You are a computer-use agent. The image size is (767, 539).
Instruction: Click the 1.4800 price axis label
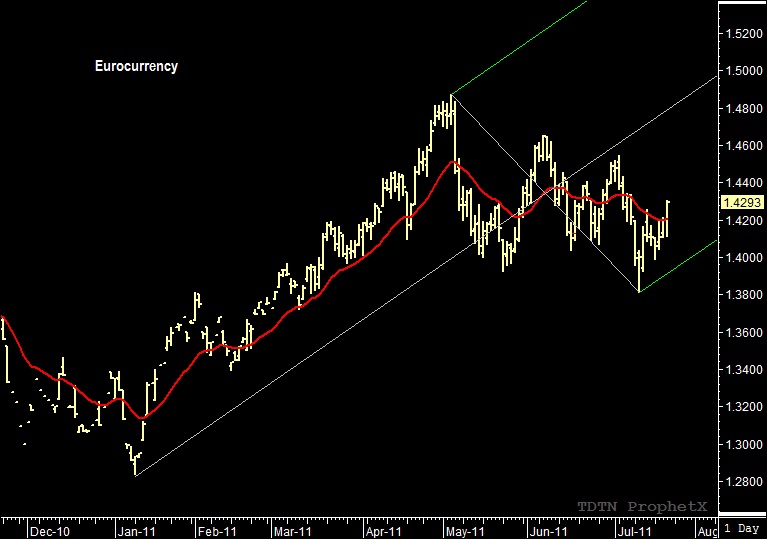pyautogui.click(x=744, y=109)
